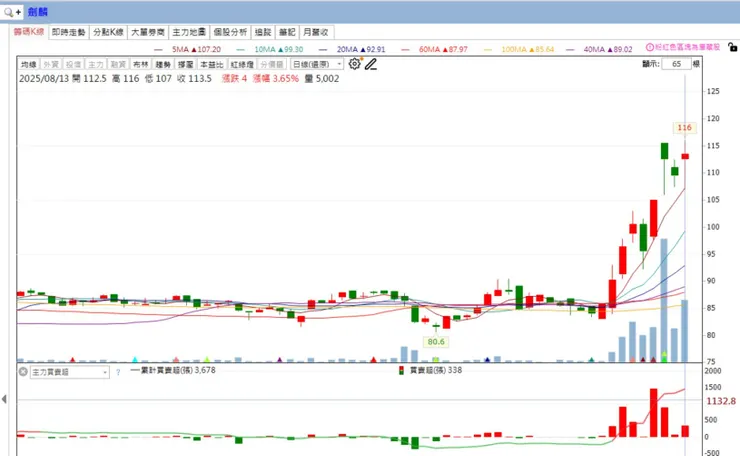
Task: Toggle the 紅綠燈 overlay button
Action: pos(242,64)
